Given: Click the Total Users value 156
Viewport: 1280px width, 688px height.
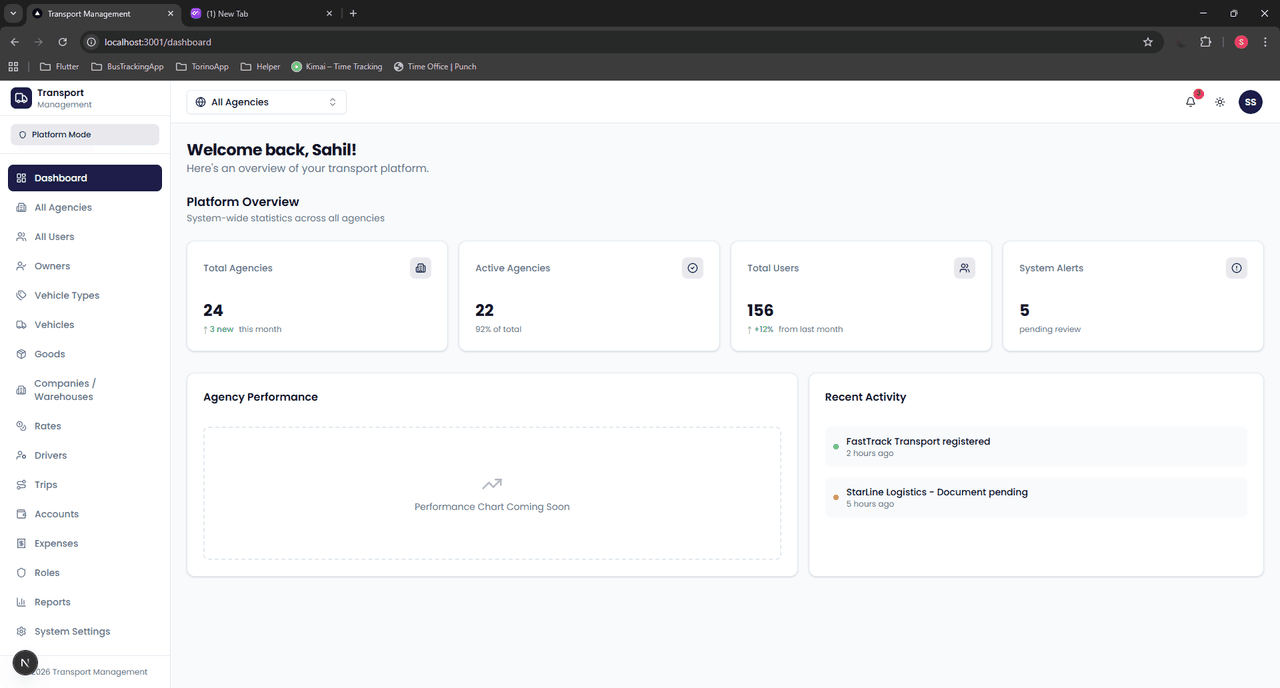Looking at the screenshot, I should 760,310.
